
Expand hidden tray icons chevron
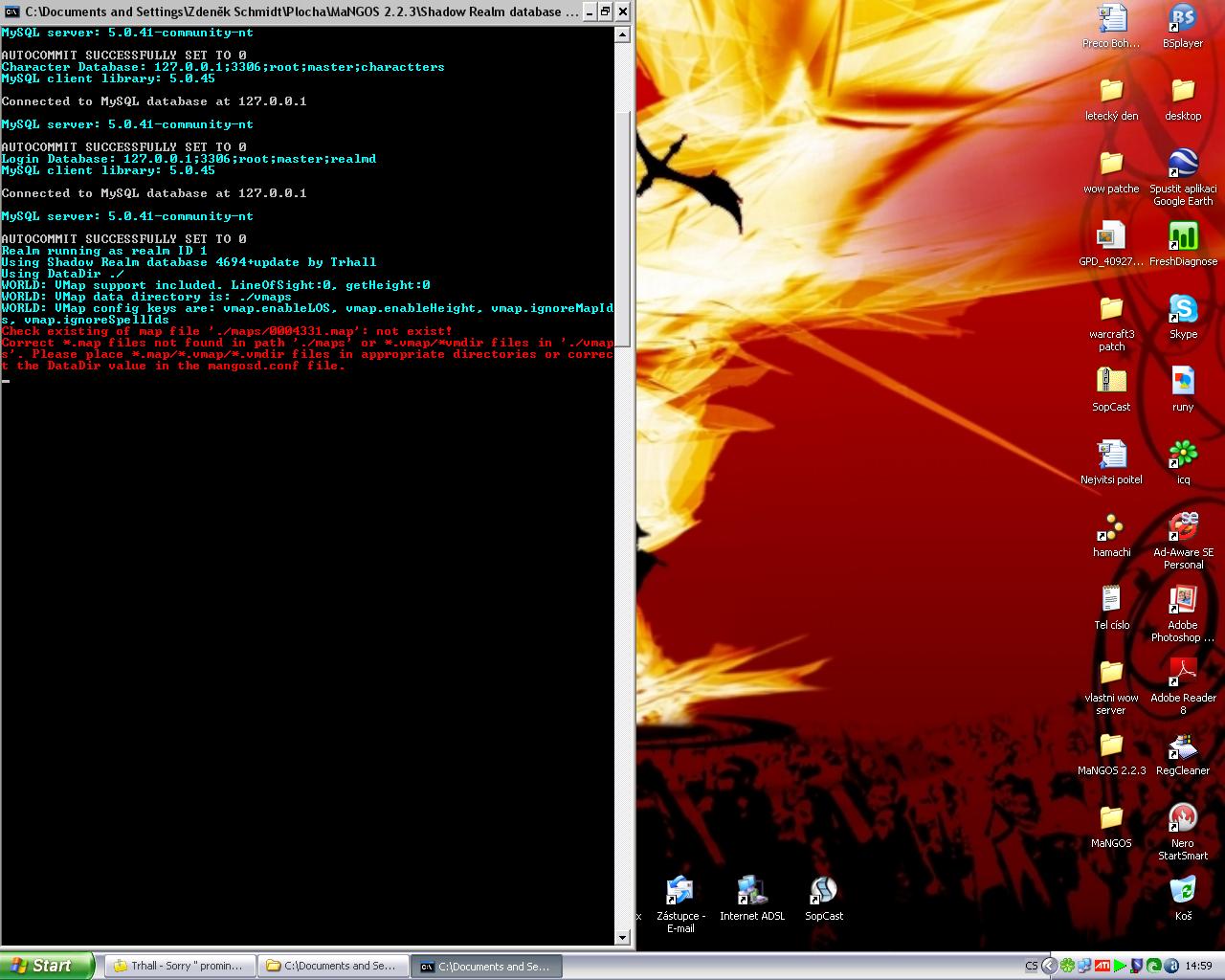click(1049, 966)
